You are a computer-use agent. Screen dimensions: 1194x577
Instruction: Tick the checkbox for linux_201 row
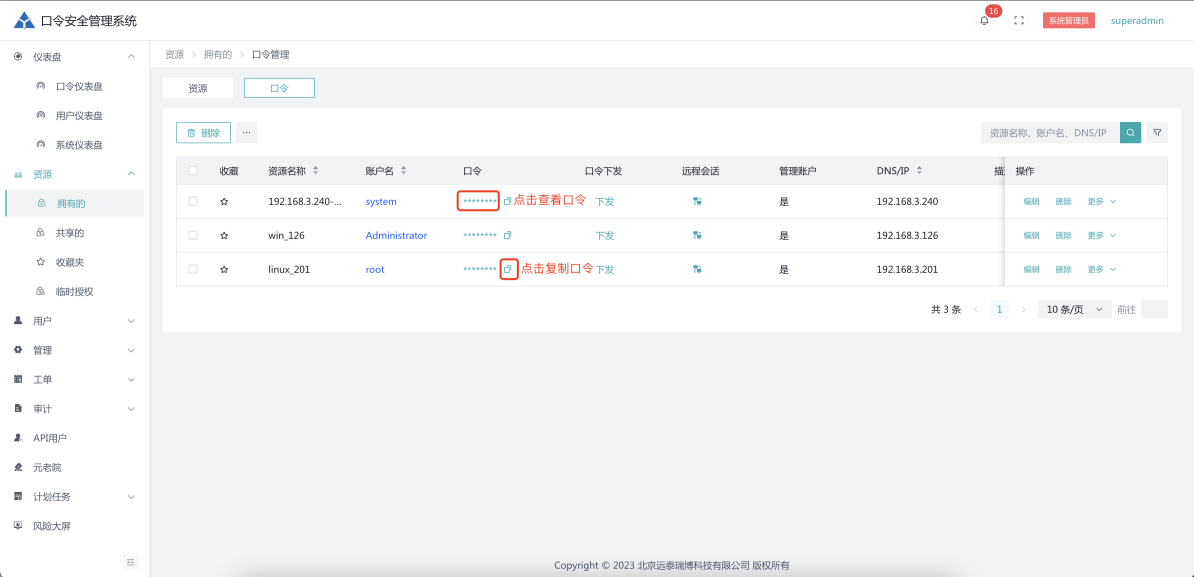pyautogui.click(x=193, y=269)
